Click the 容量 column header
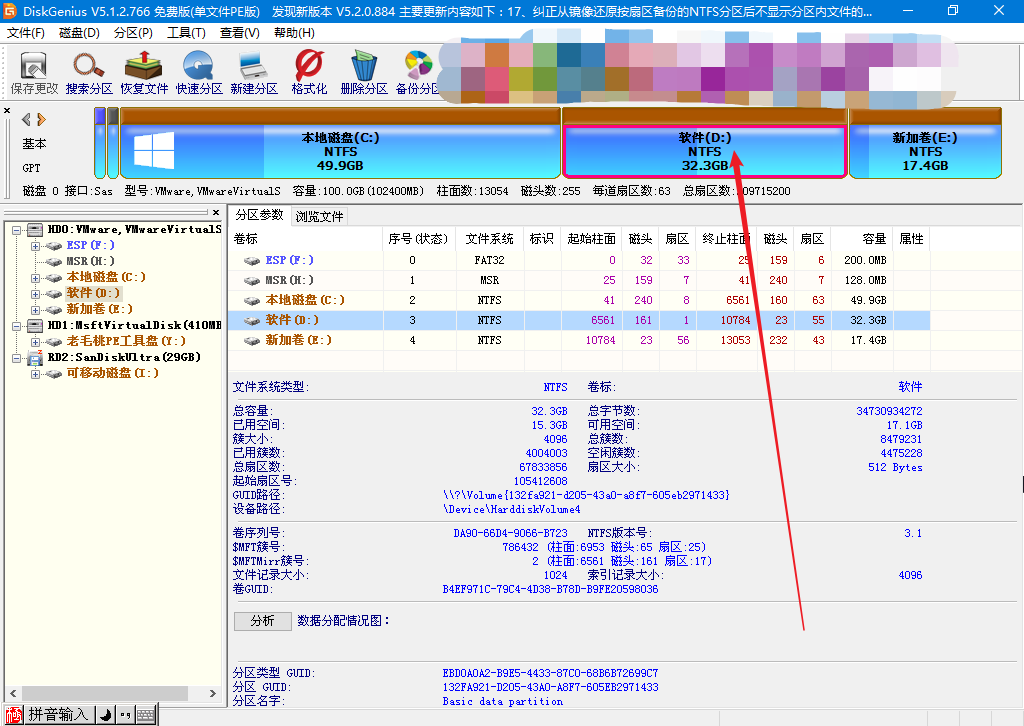Image resolution: width=1024 pixels, height=726 pixels. 873,239
